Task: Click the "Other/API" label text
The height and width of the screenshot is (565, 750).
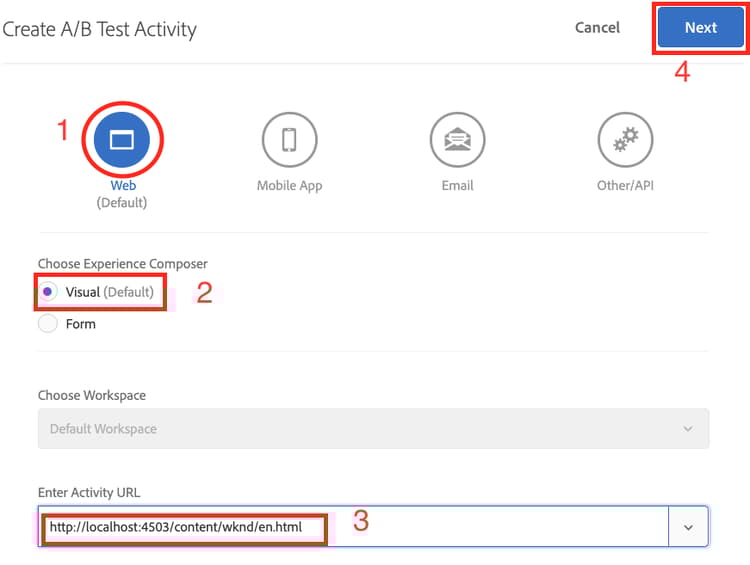Action: (x=625, y=186)
